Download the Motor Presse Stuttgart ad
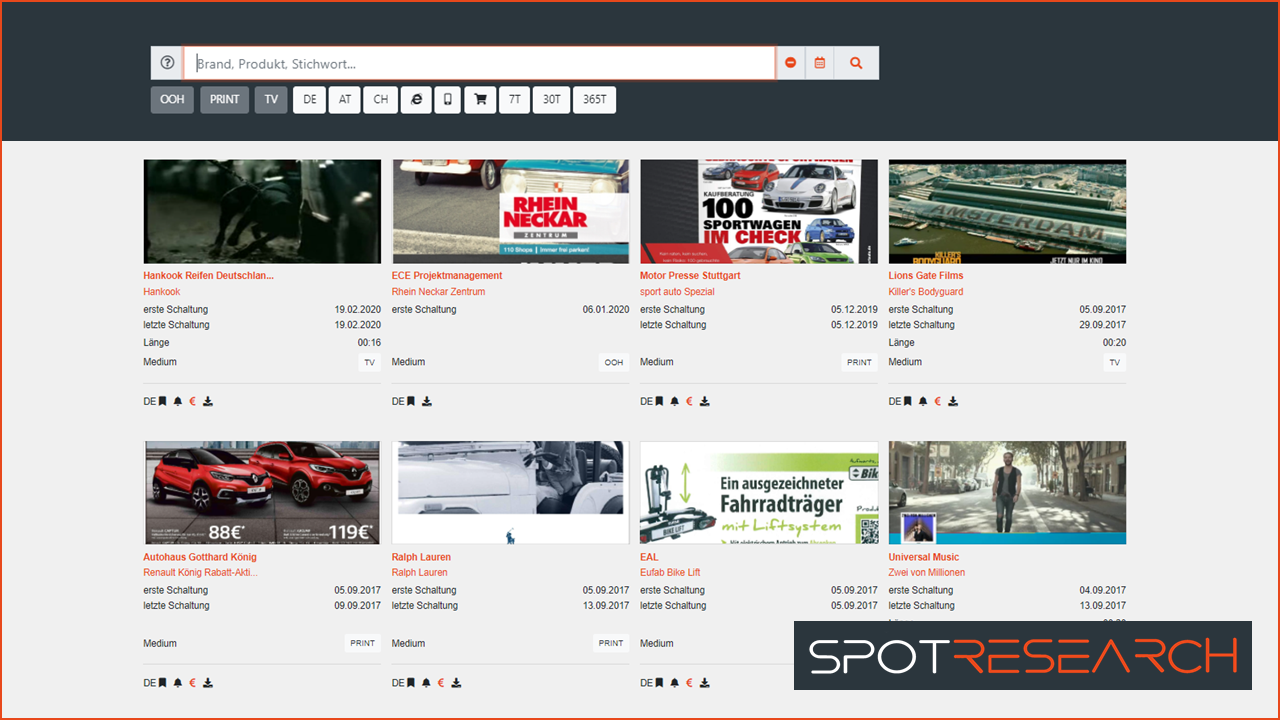Viewport: 1280px width, 720px height. (705, 402)
